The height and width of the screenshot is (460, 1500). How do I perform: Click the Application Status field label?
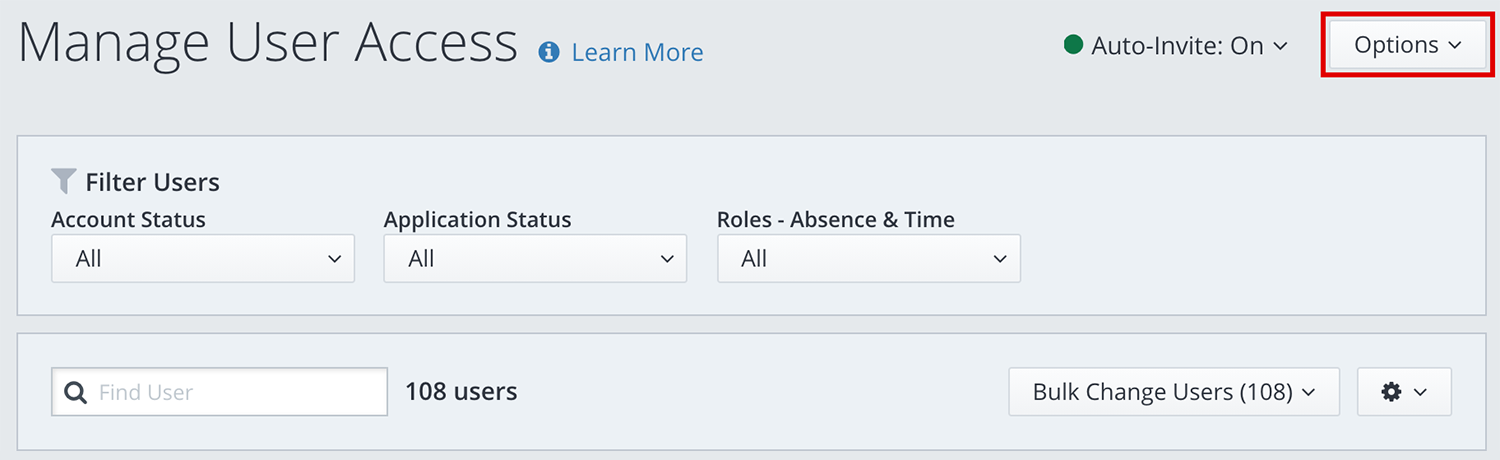(x=477, y=219)
